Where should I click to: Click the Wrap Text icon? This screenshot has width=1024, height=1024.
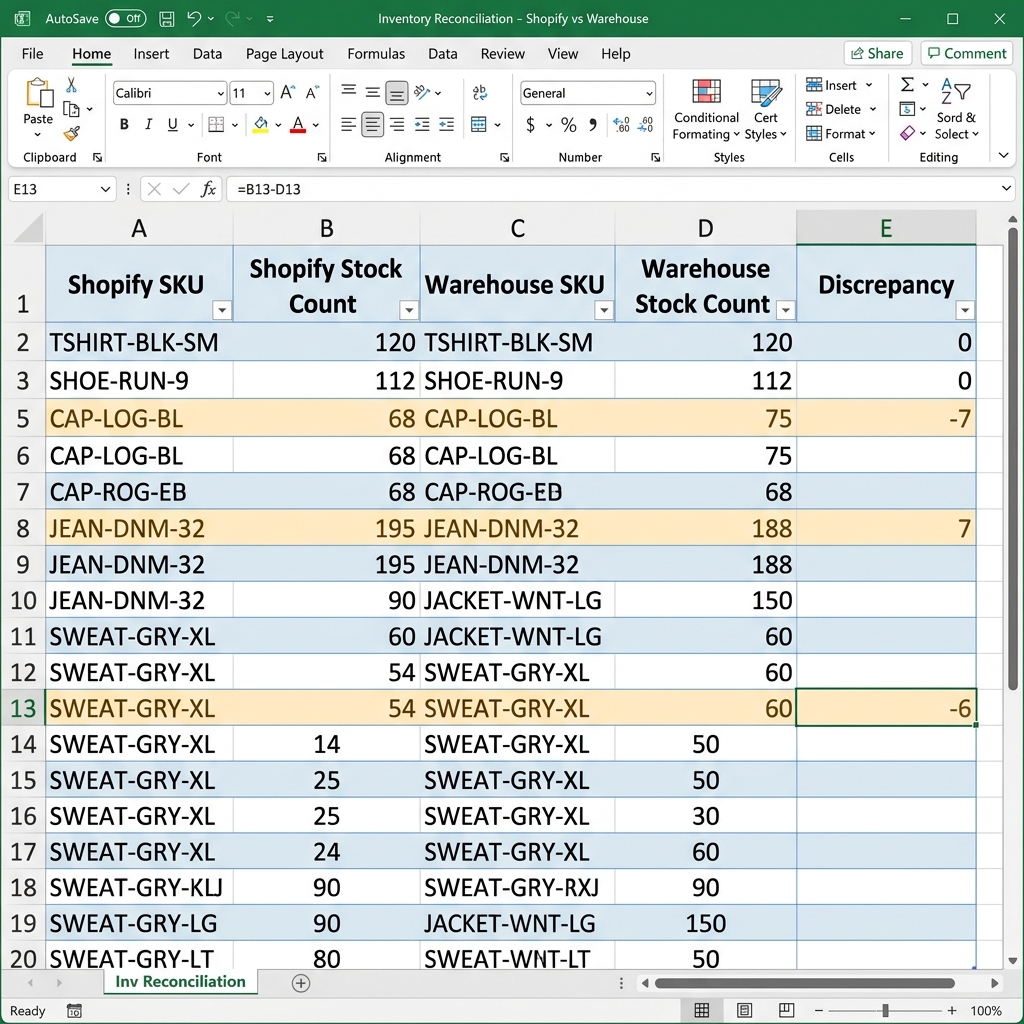[480, 93]
